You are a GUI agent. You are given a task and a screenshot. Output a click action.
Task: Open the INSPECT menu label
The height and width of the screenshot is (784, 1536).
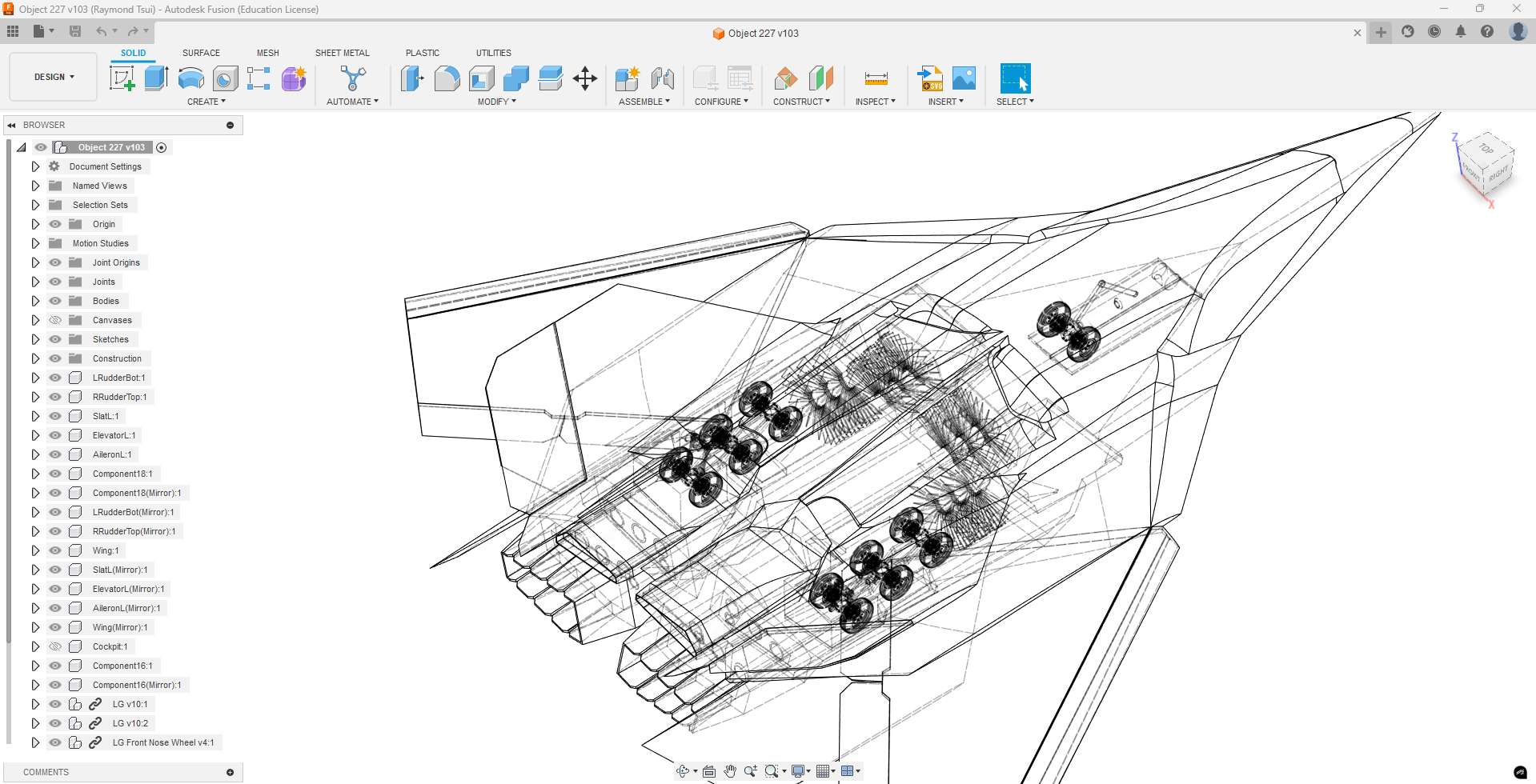click(x=876, y=102)
